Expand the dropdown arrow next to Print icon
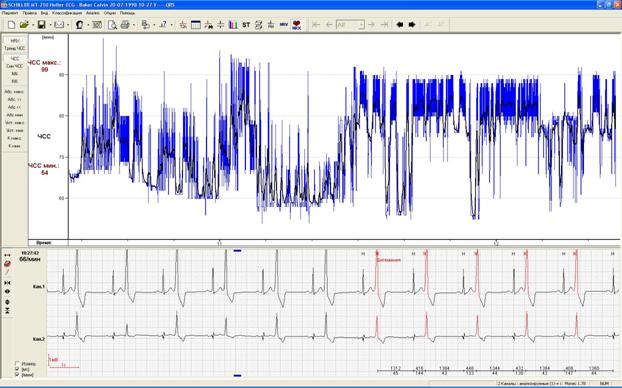 tap(133, 25)
